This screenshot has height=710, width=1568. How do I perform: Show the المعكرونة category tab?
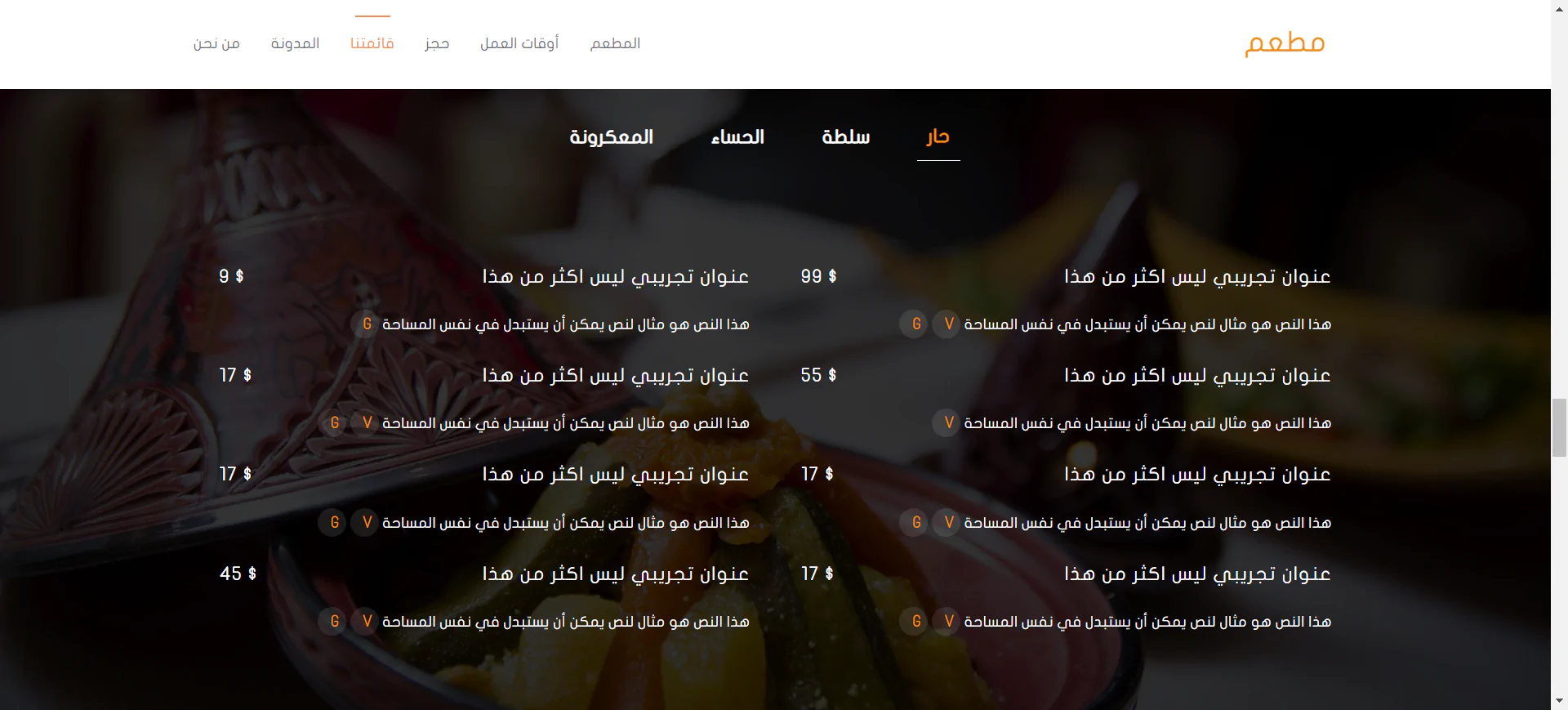pyautogui.click(x=611, y=137)
